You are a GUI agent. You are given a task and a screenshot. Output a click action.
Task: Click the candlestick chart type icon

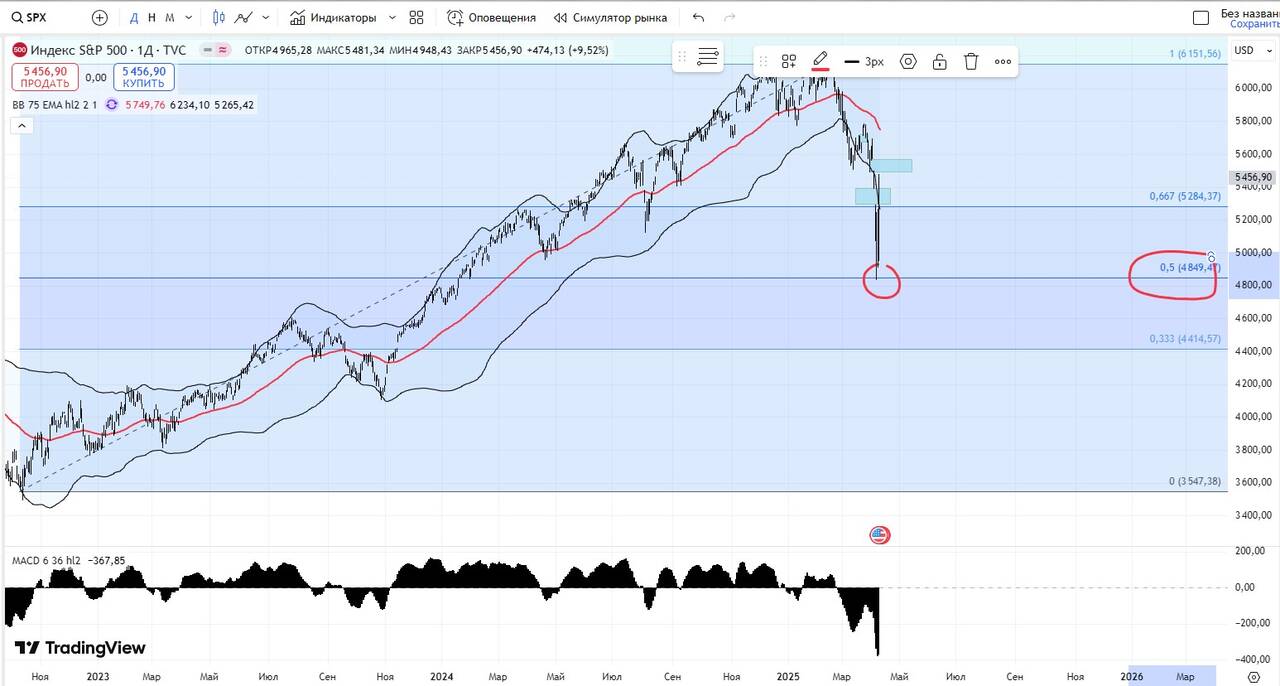click(218, 17)
